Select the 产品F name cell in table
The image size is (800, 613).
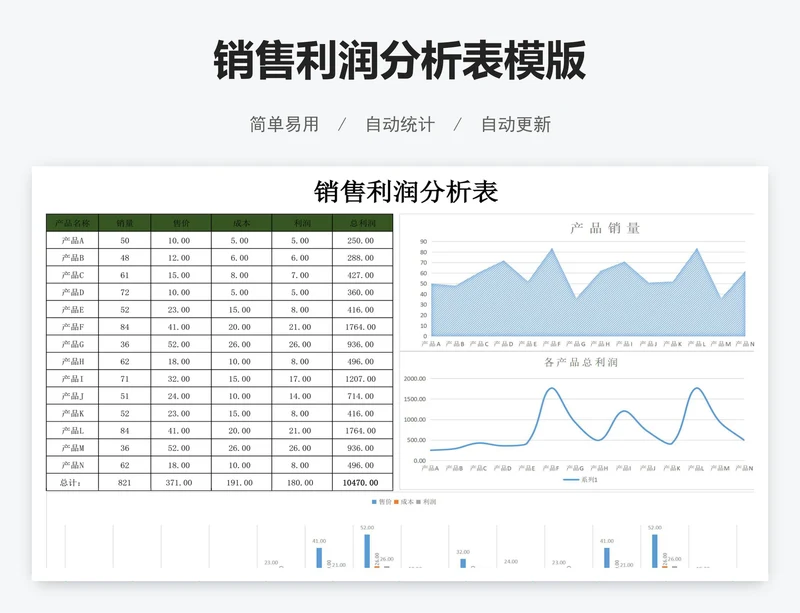point(72,327)
